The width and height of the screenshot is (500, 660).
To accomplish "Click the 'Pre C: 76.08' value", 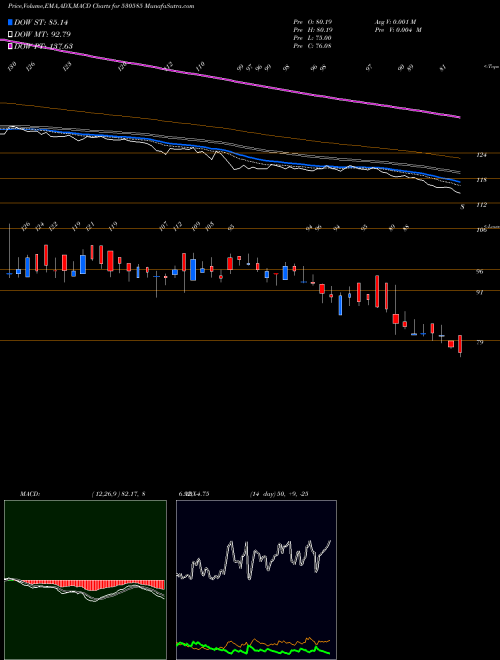I will (313, 46).
